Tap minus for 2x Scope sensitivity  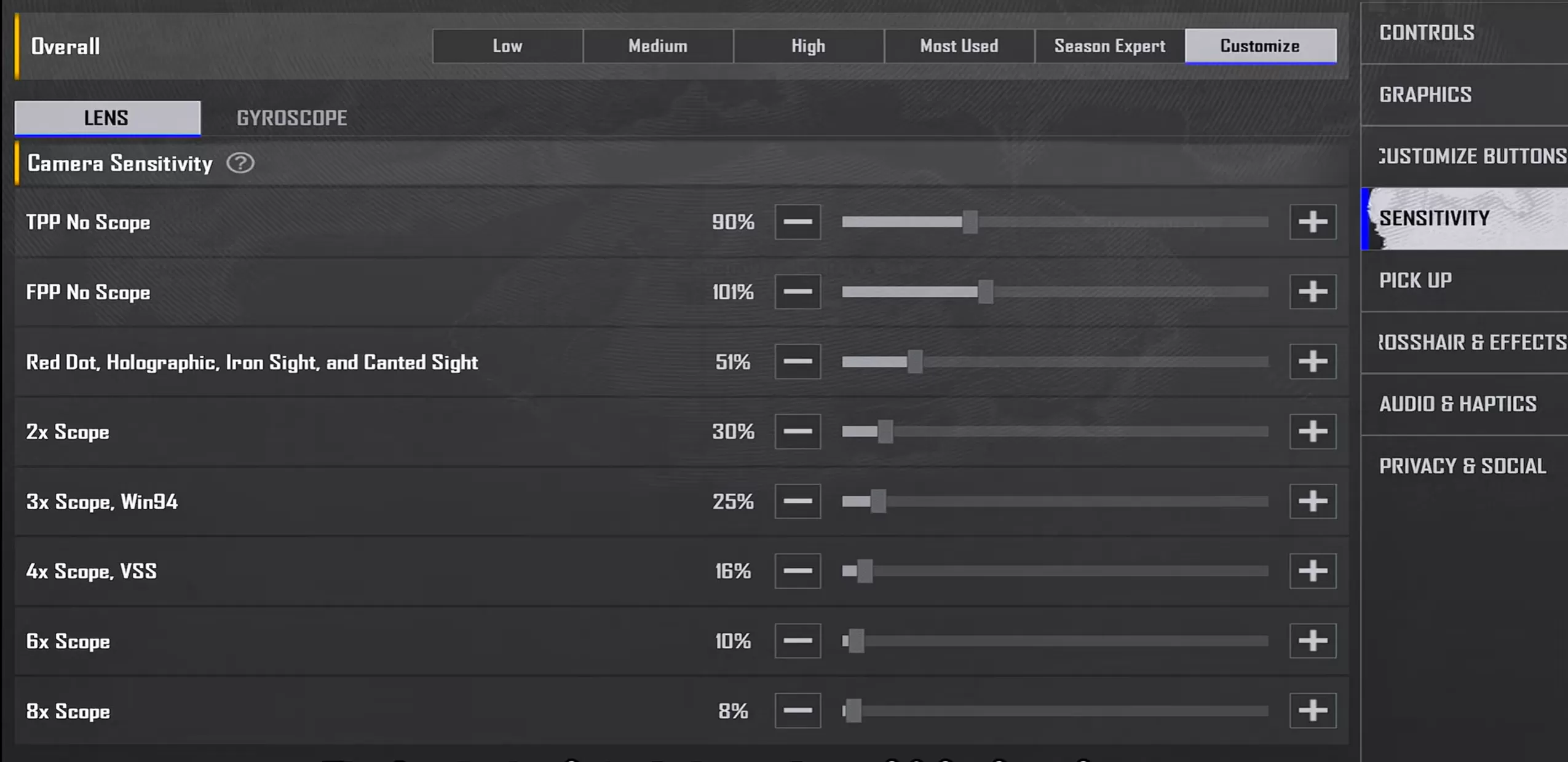[798, 431]
